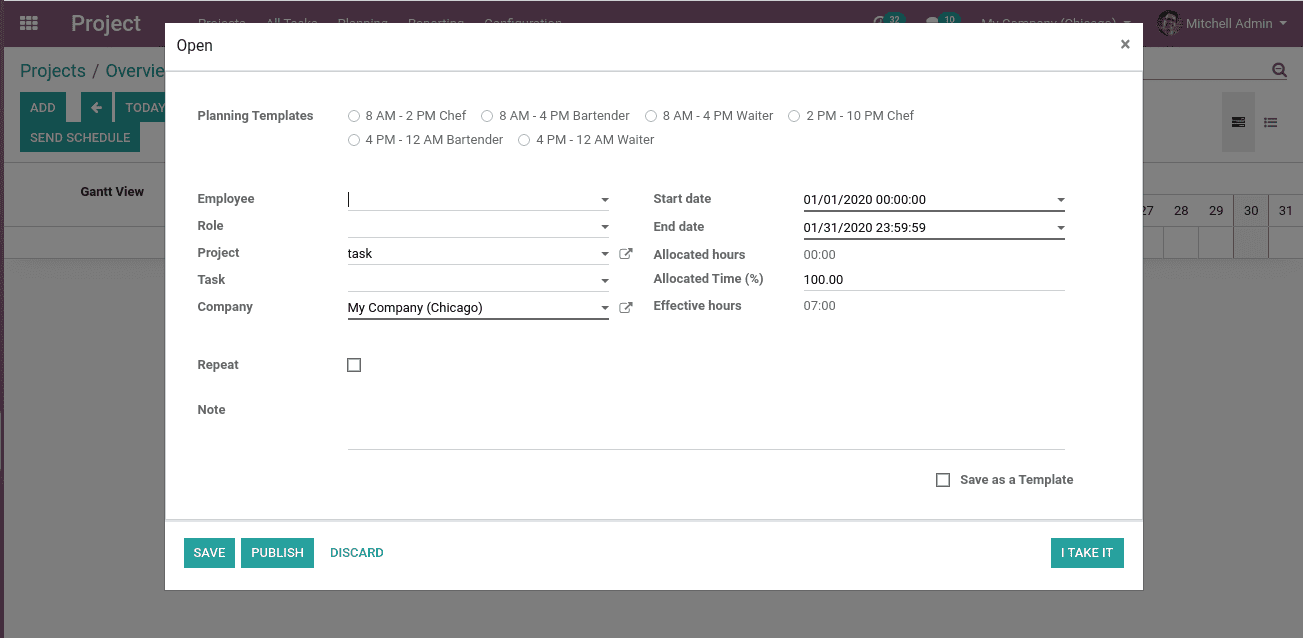This screenshot has width=1303, height=638.
Task: Close the Open dialog with the X
Action: click(1125, 45)
